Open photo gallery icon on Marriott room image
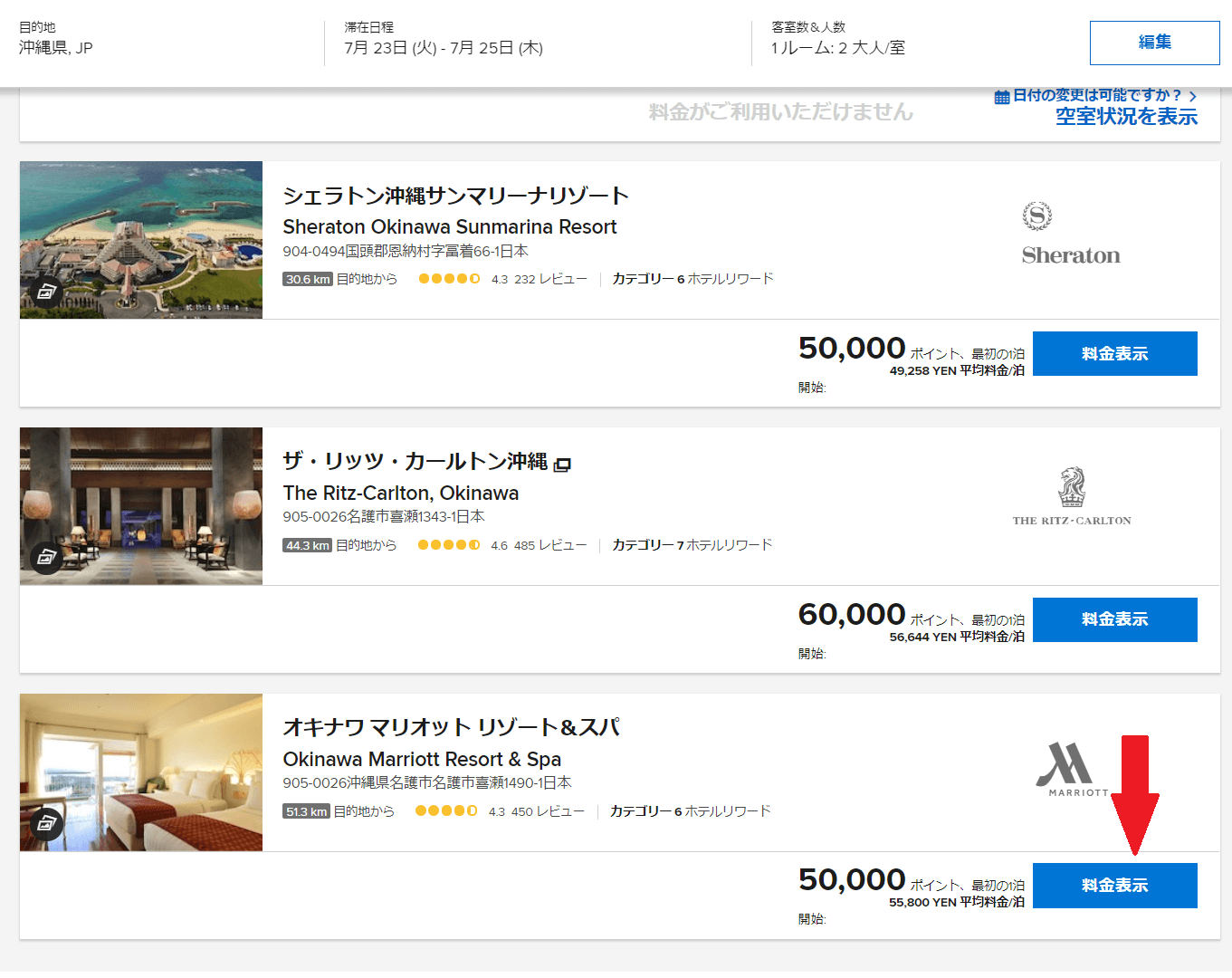 [46, 823]
